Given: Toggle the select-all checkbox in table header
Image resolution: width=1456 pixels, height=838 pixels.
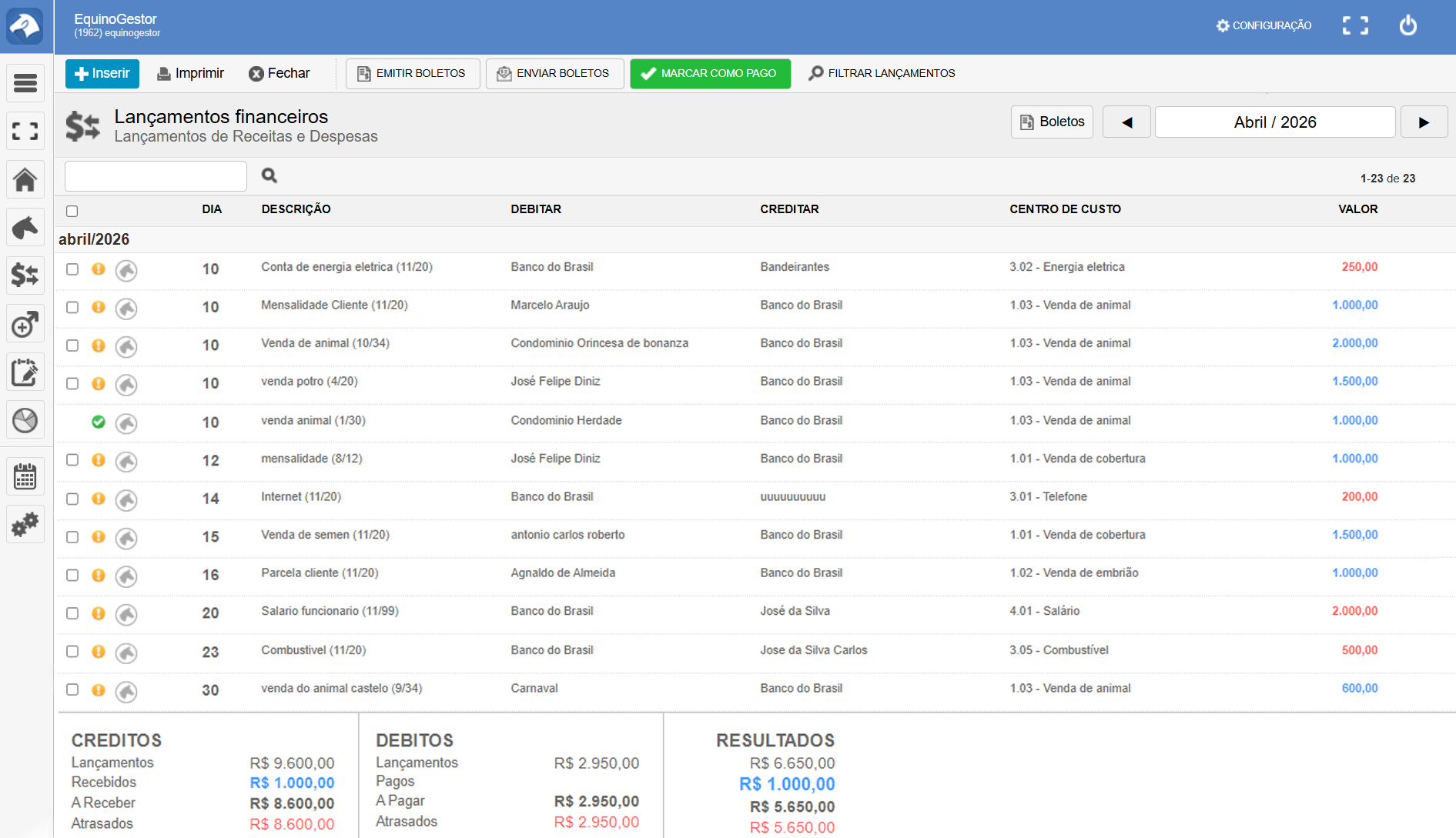Looking at the screenshot, I should click(72, 211).
